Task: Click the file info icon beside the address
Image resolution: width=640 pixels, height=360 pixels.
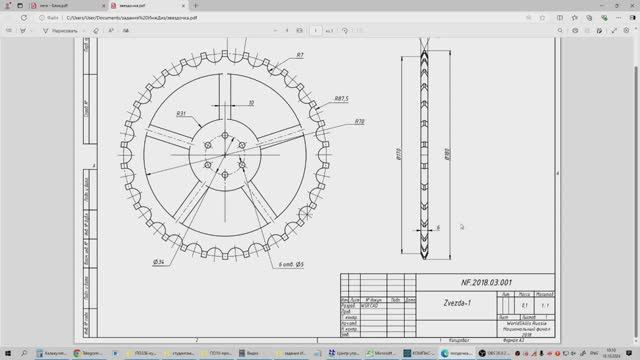Action: click(x=42, y=18)
